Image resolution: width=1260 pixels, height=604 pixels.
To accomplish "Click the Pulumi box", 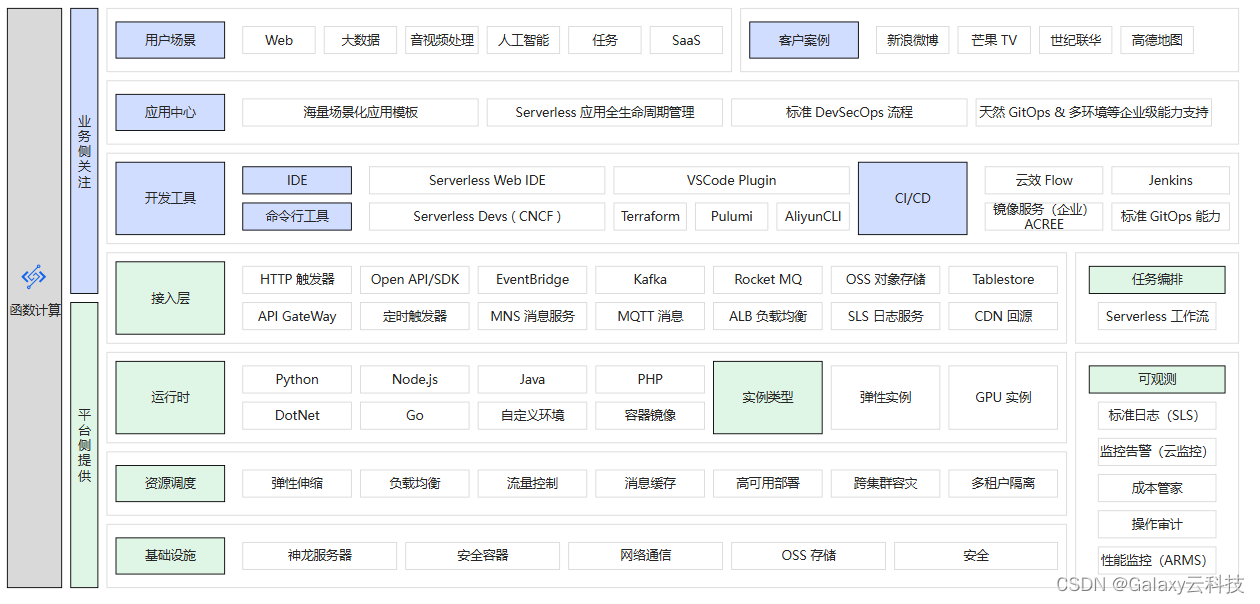I will 732,216.
